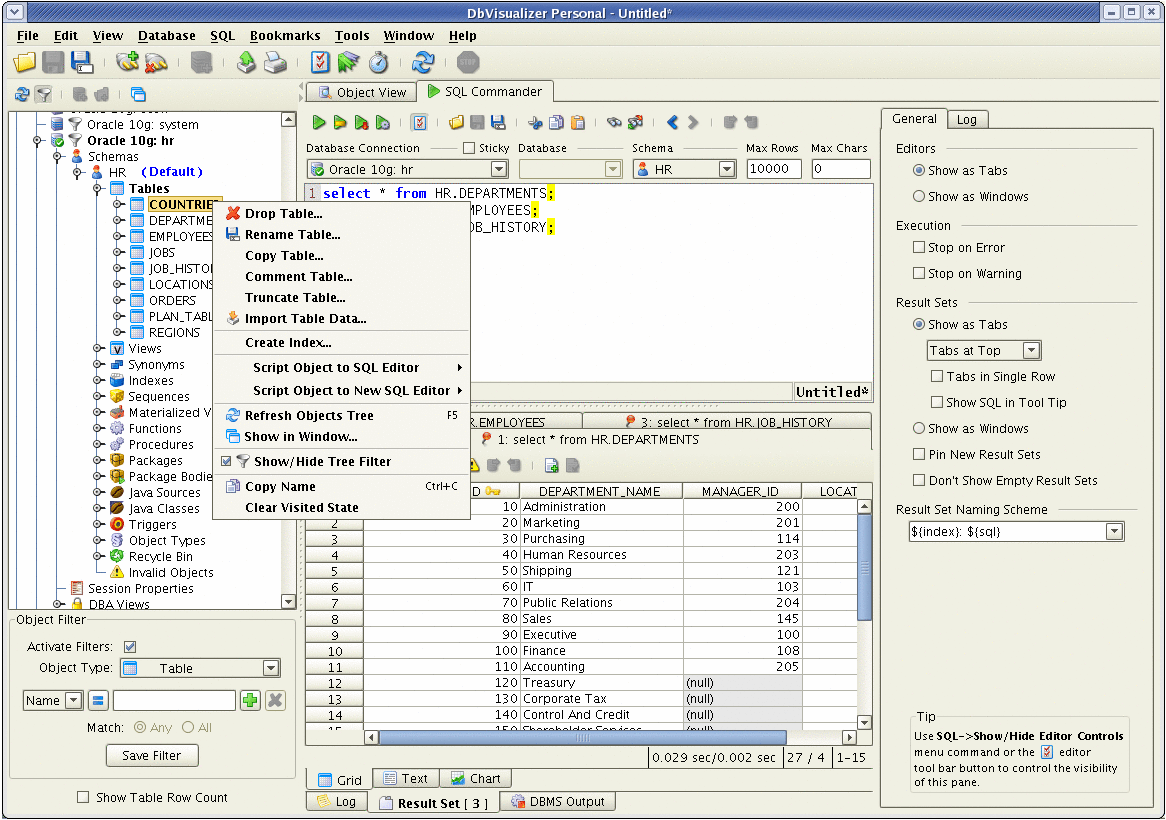This screenshot has height=820, width=1166.
Task: Run SQL with the green execute arrow
Action: point(319,123)
